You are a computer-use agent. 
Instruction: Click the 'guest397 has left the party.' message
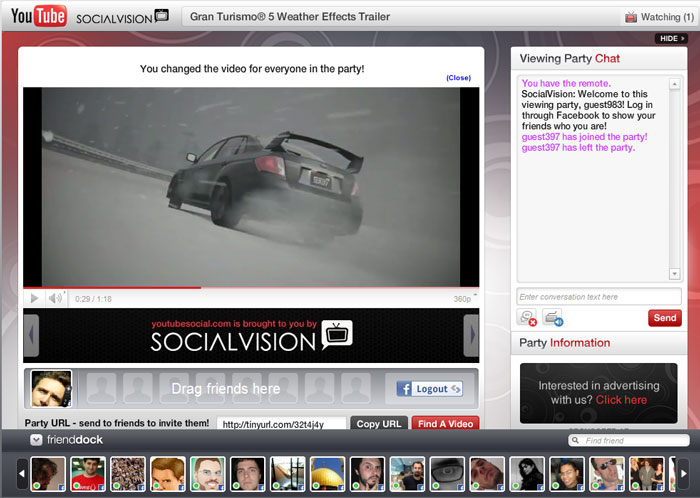pyautogui.click(x=578, y=148)
